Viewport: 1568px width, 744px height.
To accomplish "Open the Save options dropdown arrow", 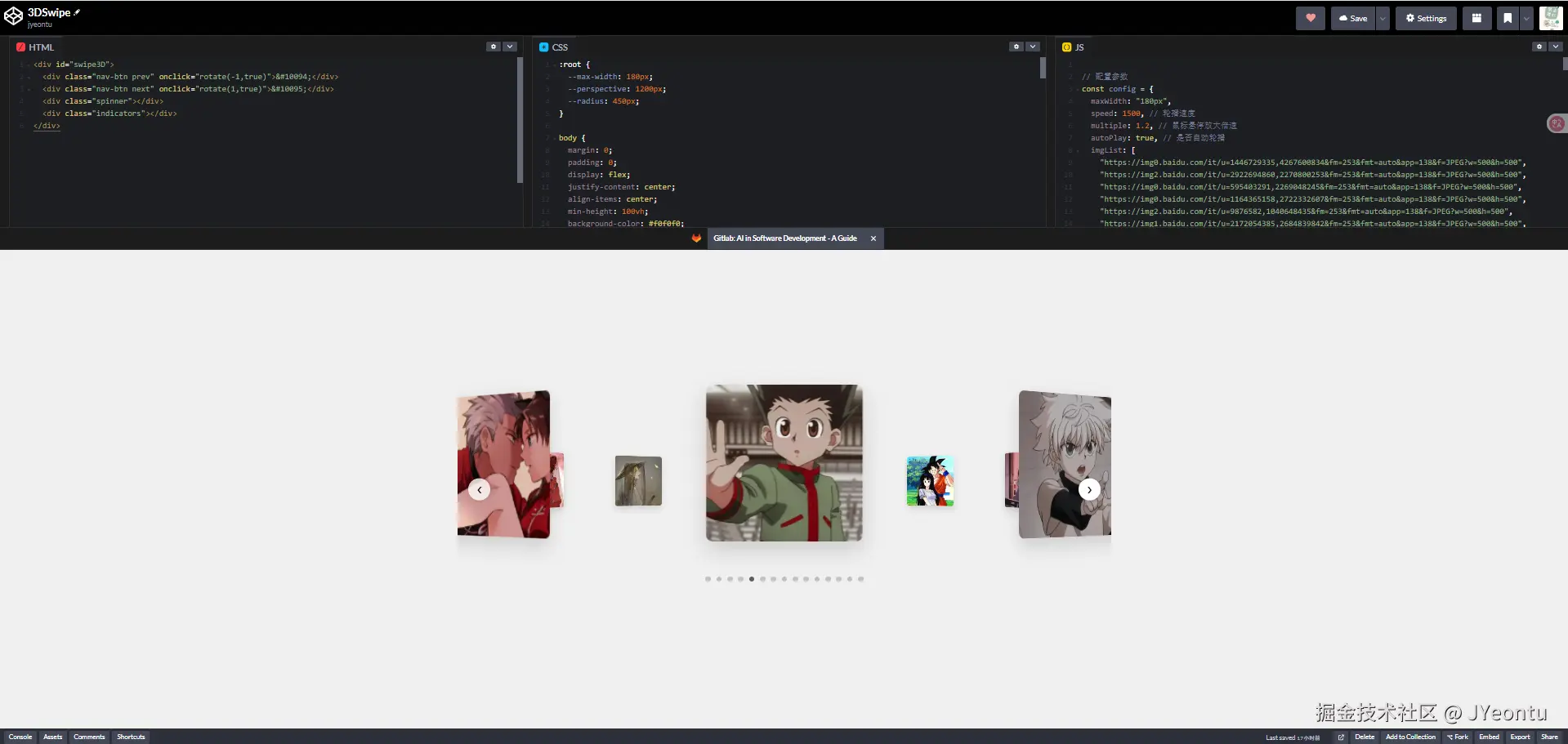I will 1383,18.
